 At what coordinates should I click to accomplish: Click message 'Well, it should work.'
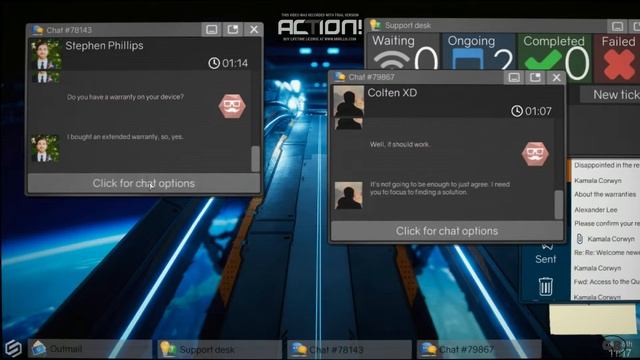400,144
